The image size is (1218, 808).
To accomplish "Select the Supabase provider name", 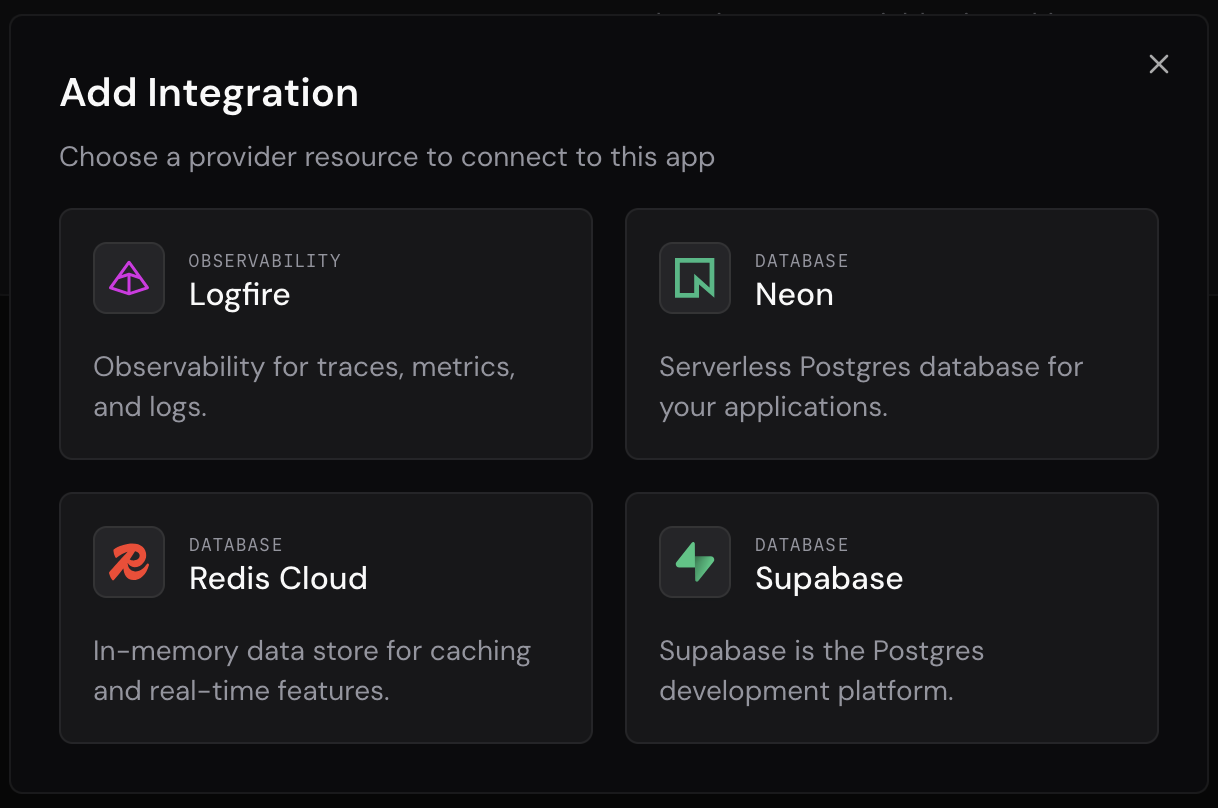I will [830, 579].
